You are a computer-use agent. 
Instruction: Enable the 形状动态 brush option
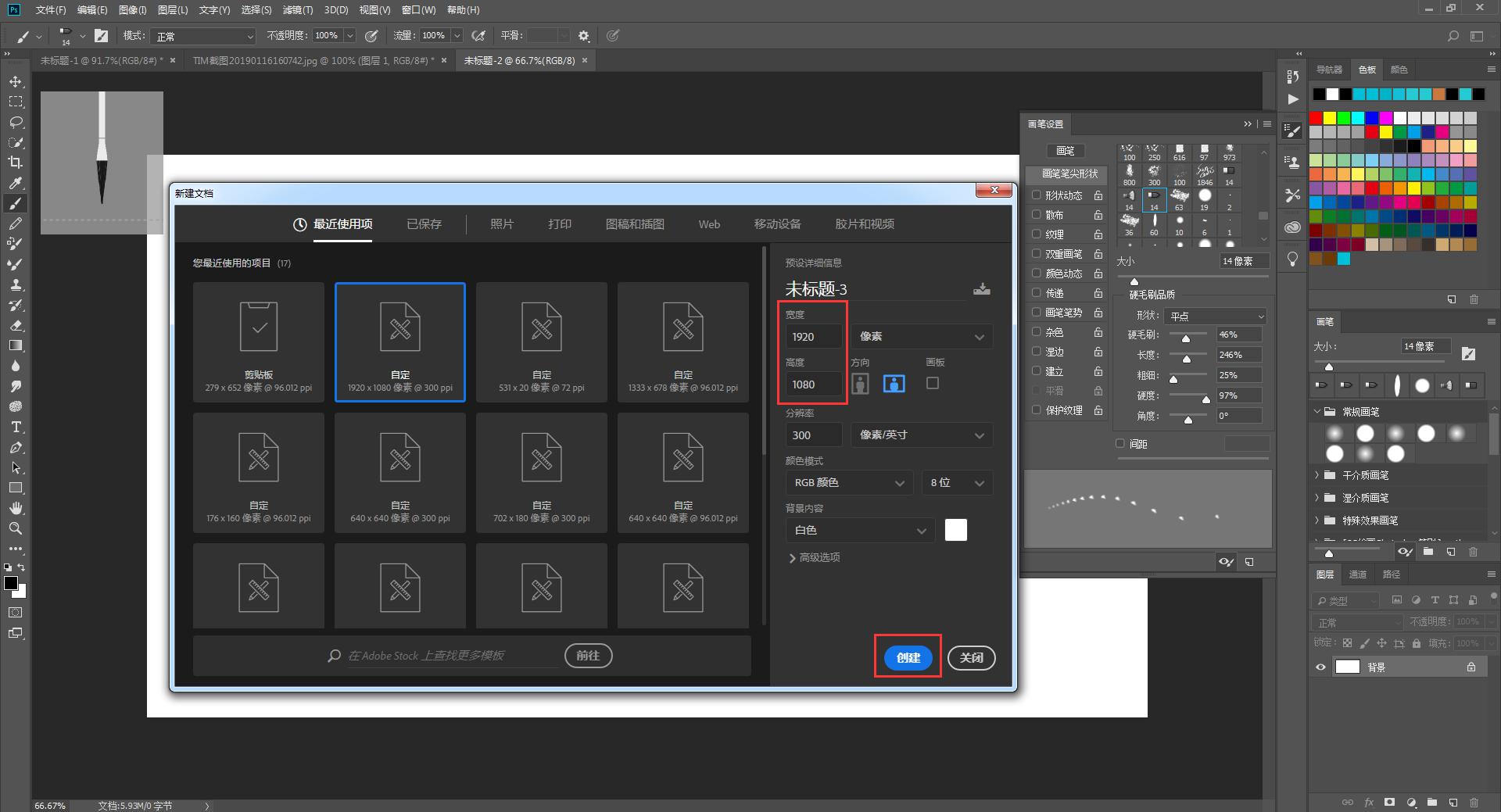point(1037,195)
